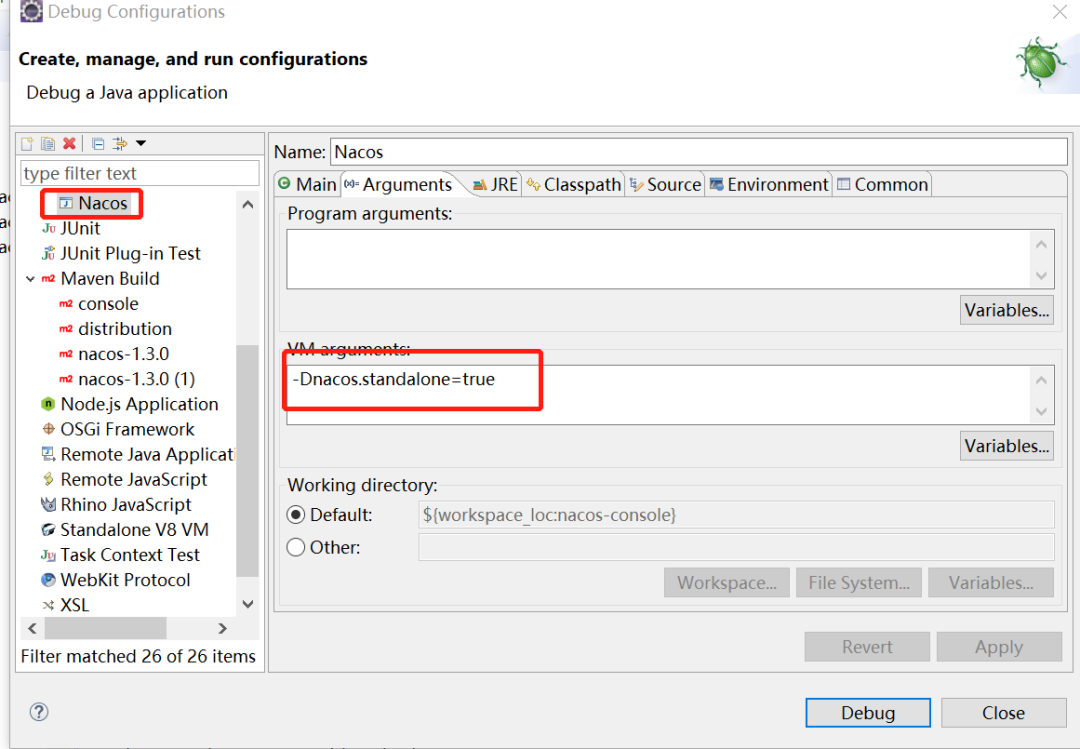Viewport: 1080px width, 749px height.
Task: Collapse all configurations in the tree
Action: click(98, 144)
